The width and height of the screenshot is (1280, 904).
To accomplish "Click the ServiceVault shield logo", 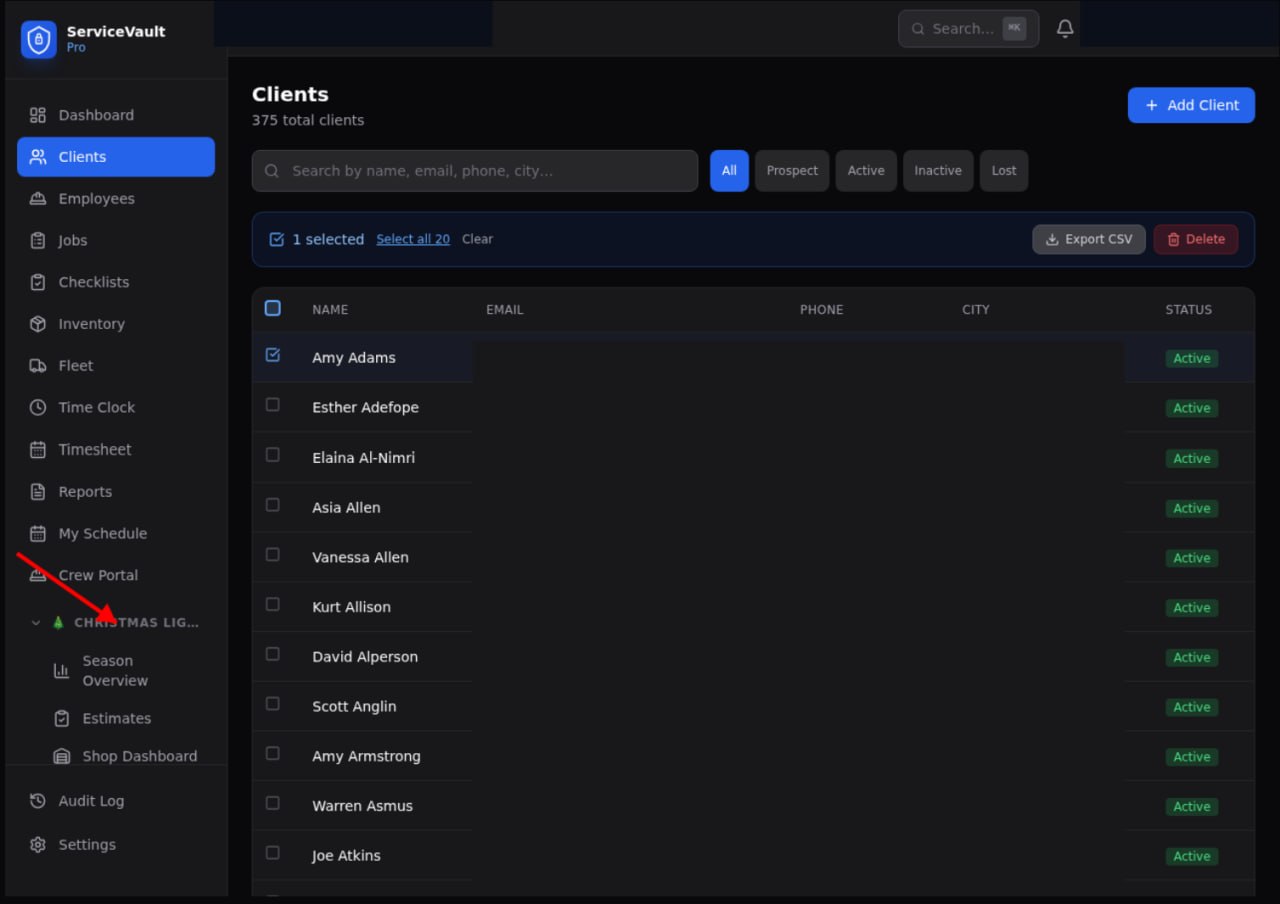I will click(38, 40).
